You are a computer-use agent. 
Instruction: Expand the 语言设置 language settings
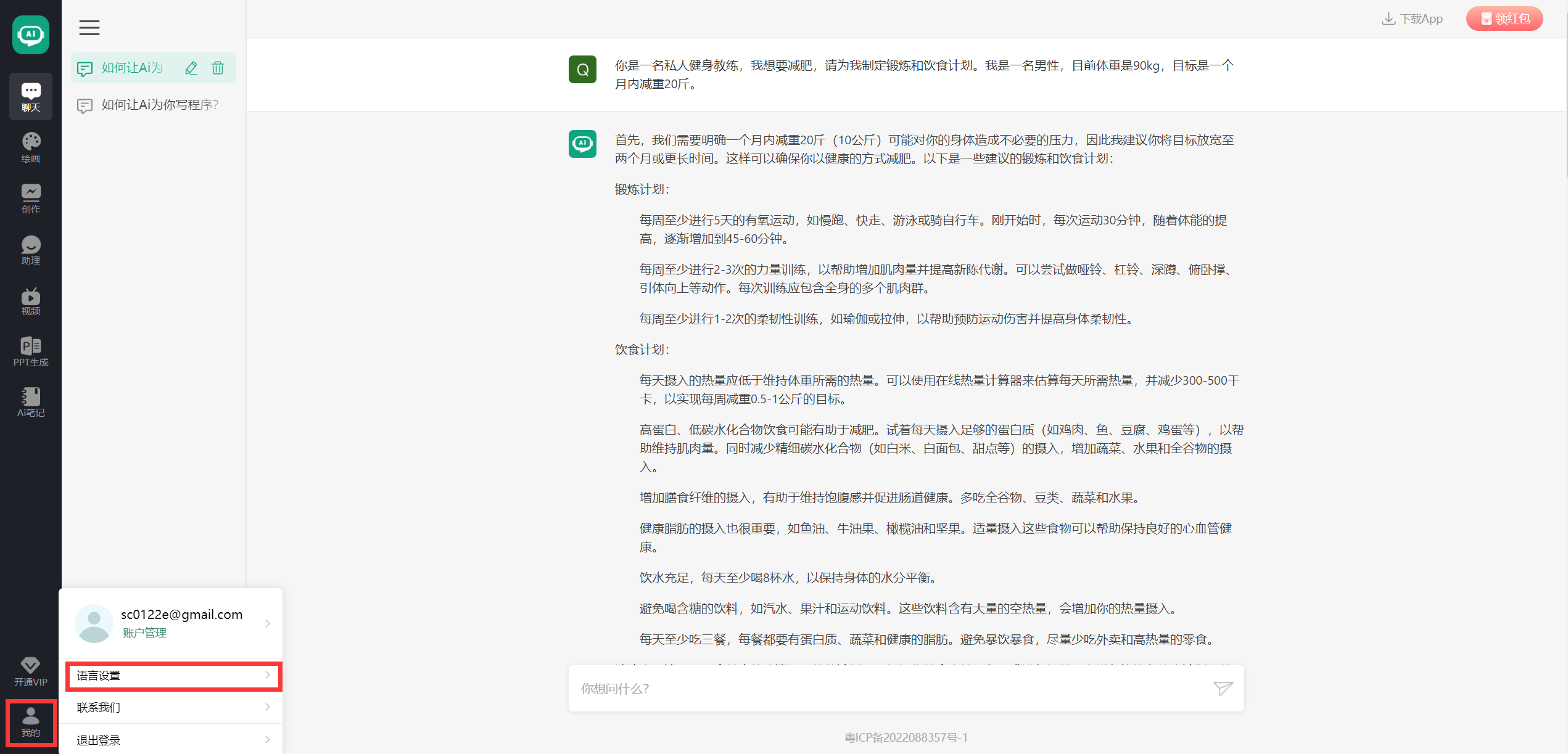click(173, 675)
